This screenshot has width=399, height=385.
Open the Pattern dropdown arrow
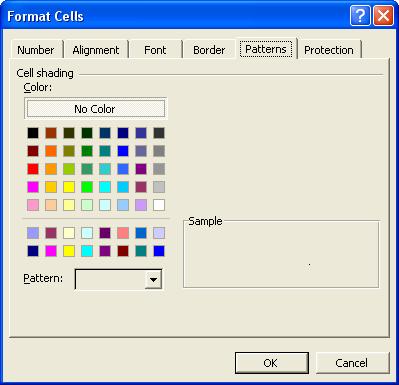[x=153, y=279]
